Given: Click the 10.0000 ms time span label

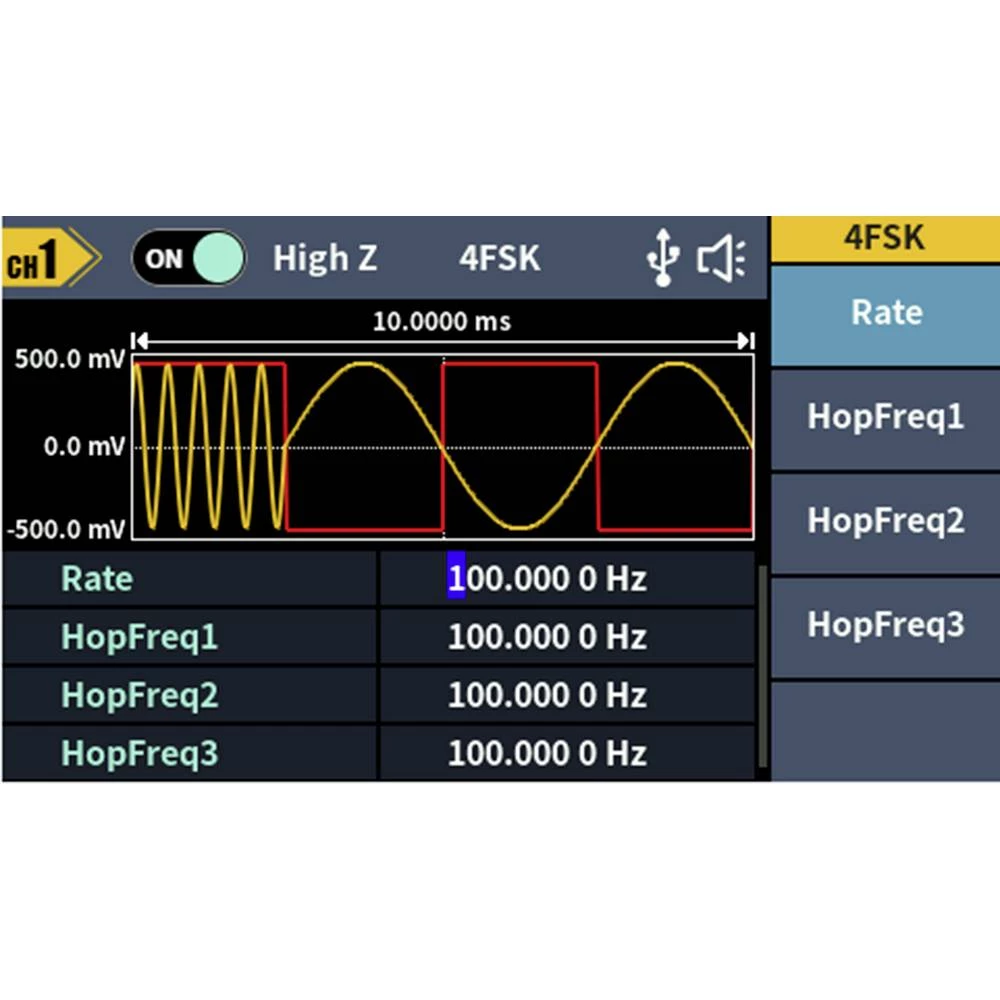Looking at the screenshot, I should [441, 321].
